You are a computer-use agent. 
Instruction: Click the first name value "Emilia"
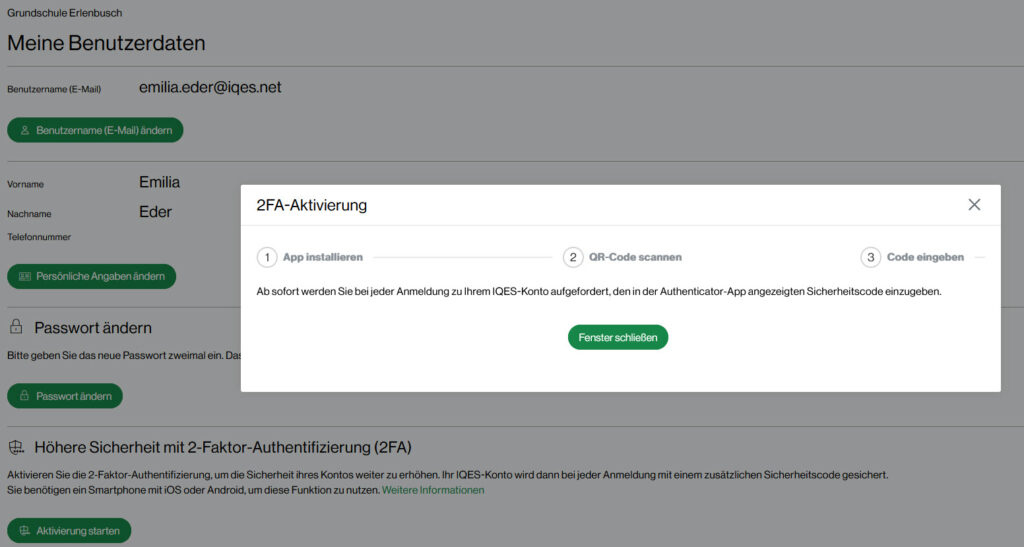click(159, 182)
